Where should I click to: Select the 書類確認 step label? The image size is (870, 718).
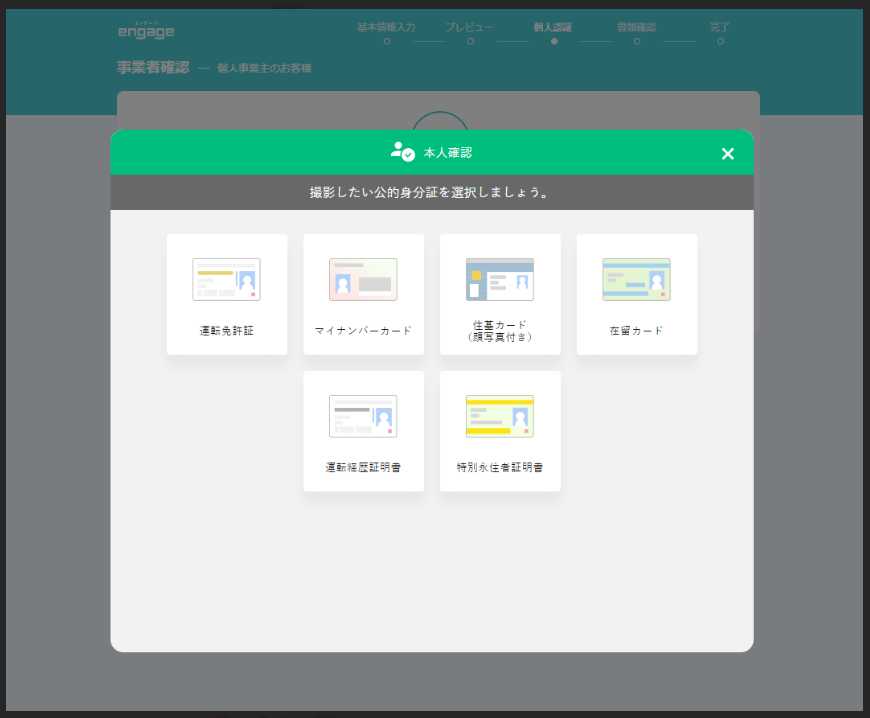click(636, 27)
